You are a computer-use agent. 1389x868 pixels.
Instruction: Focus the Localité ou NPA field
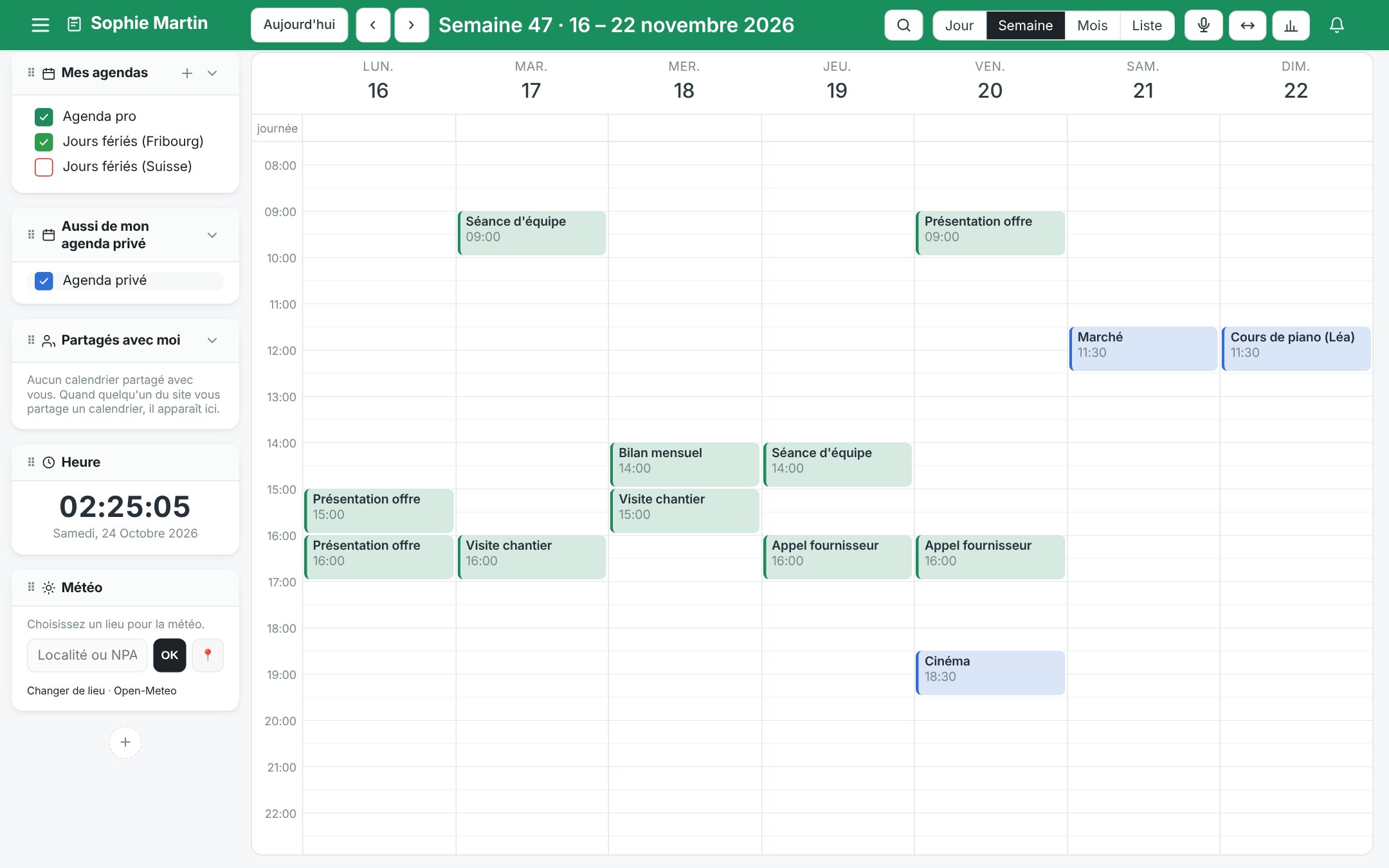click(87, 655)
